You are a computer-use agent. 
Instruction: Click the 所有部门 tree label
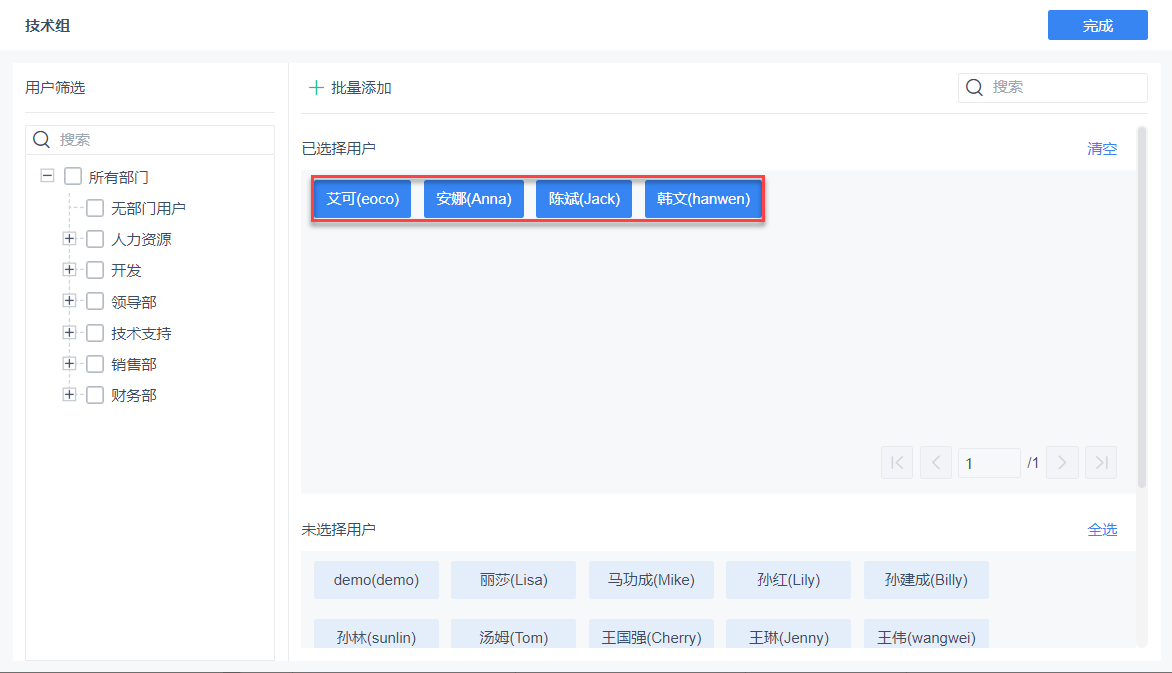tap(119, 177)
